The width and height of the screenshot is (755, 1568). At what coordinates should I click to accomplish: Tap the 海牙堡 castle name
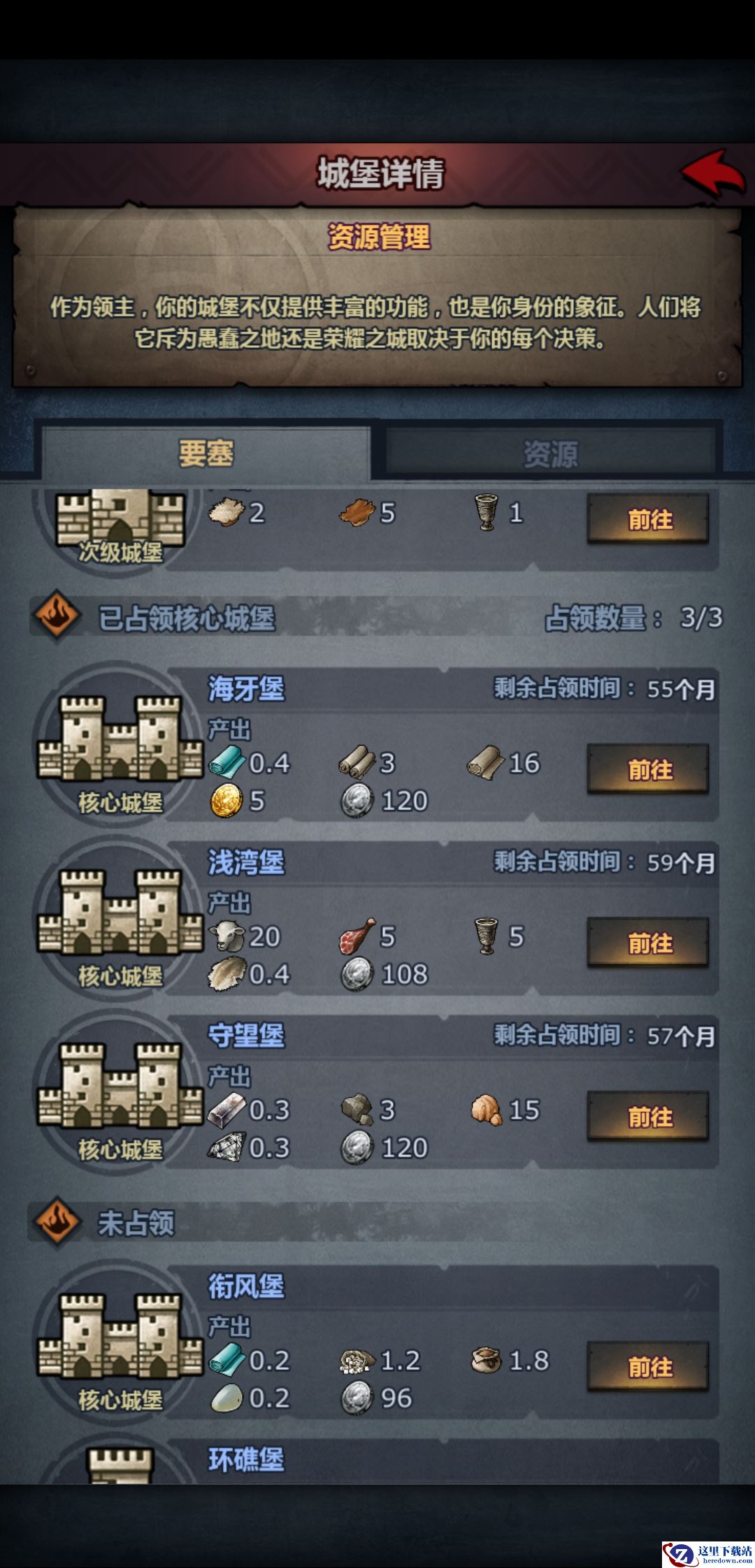246,689
